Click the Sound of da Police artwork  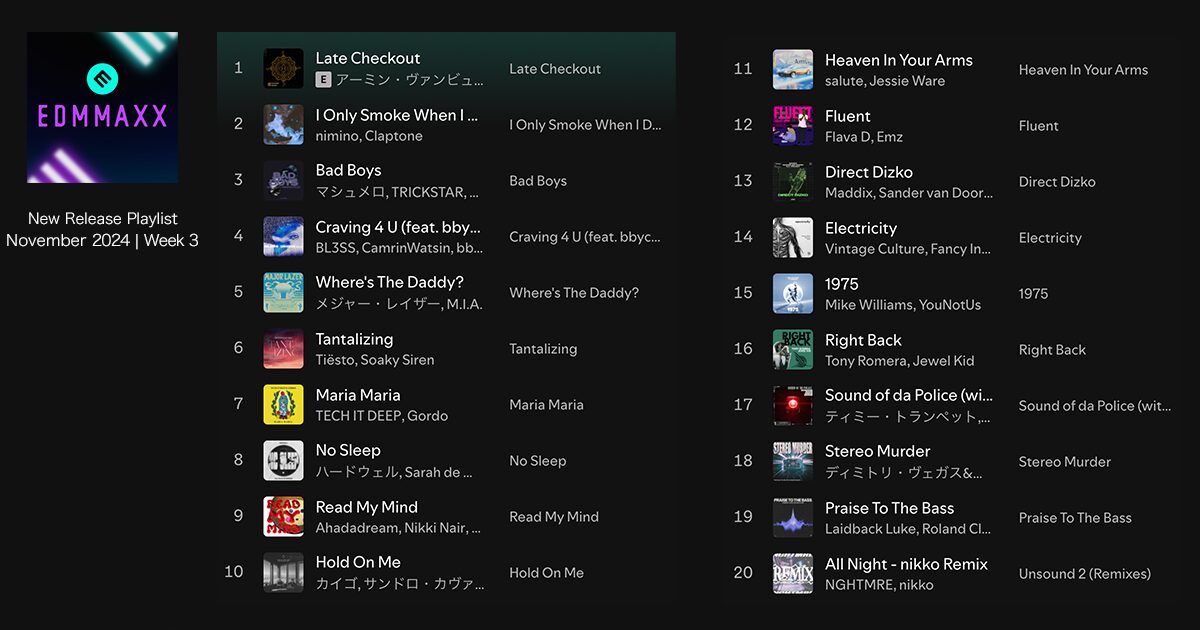tap(793, 406)
